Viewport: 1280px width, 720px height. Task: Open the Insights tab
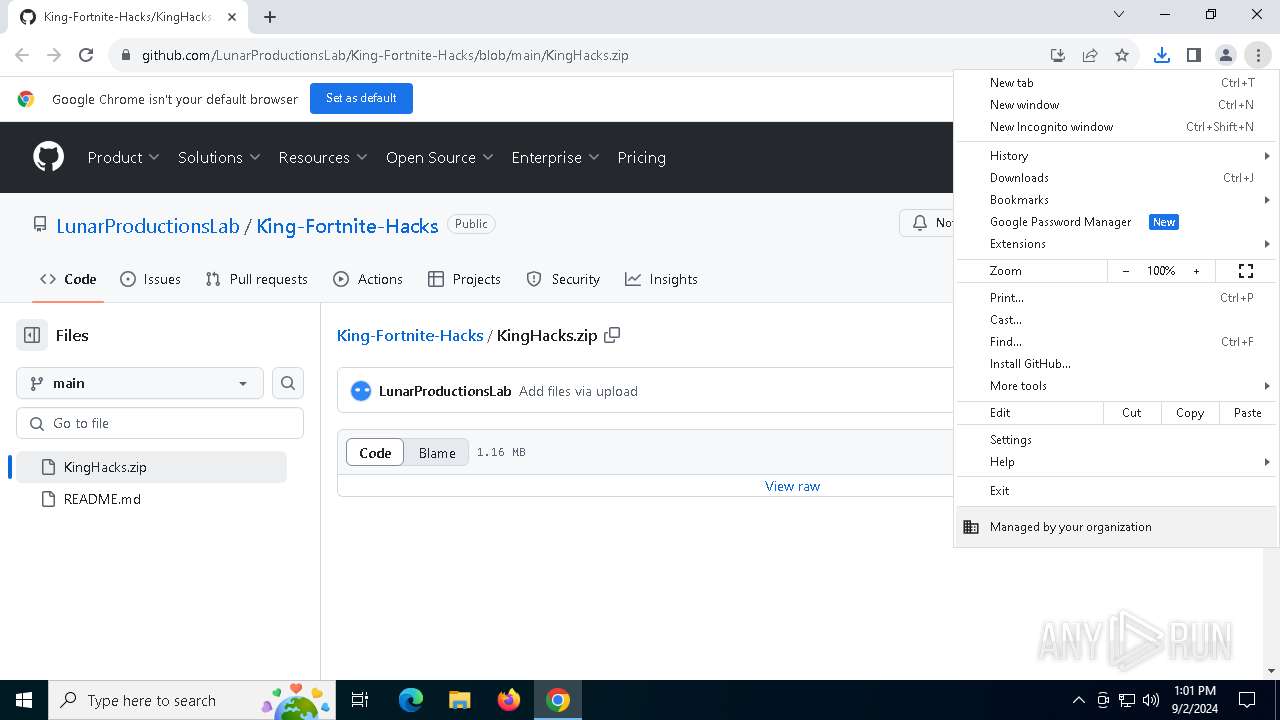(661, 279)
